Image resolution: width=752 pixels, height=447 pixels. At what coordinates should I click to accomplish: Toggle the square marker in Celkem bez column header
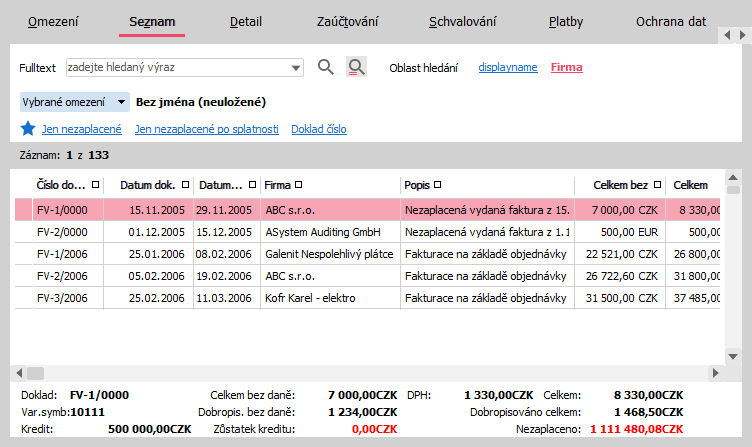tap(656, 185)
